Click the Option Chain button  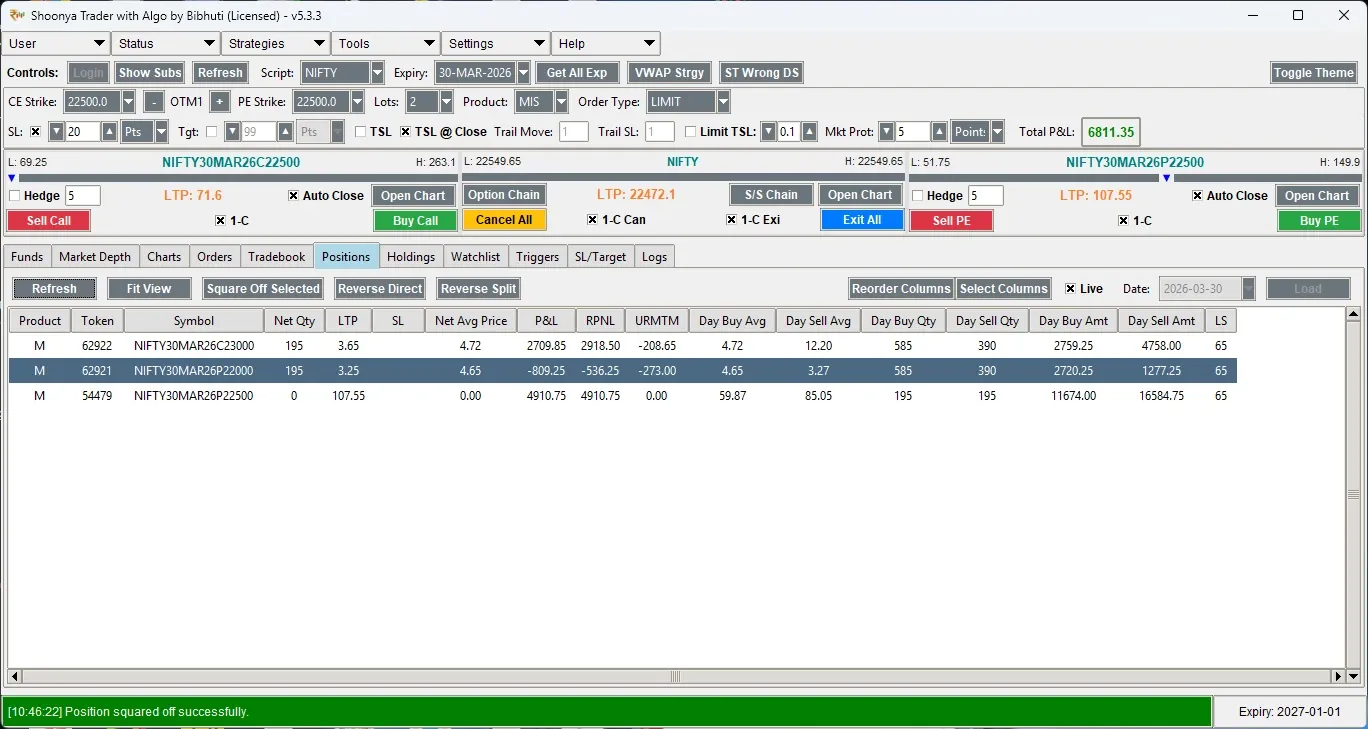point(504,195)
